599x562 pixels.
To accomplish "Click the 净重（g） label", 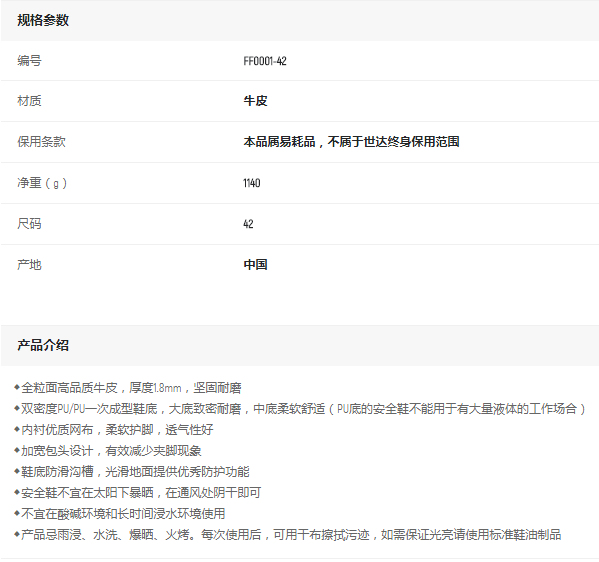I will (42, 183).
